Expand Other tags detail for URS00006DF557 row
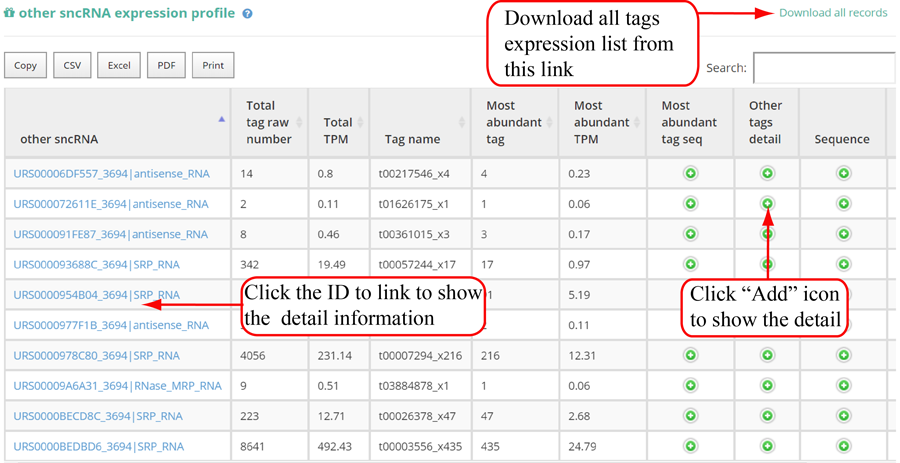The height and width of the screenshot is (463, 900). (766, 173)
